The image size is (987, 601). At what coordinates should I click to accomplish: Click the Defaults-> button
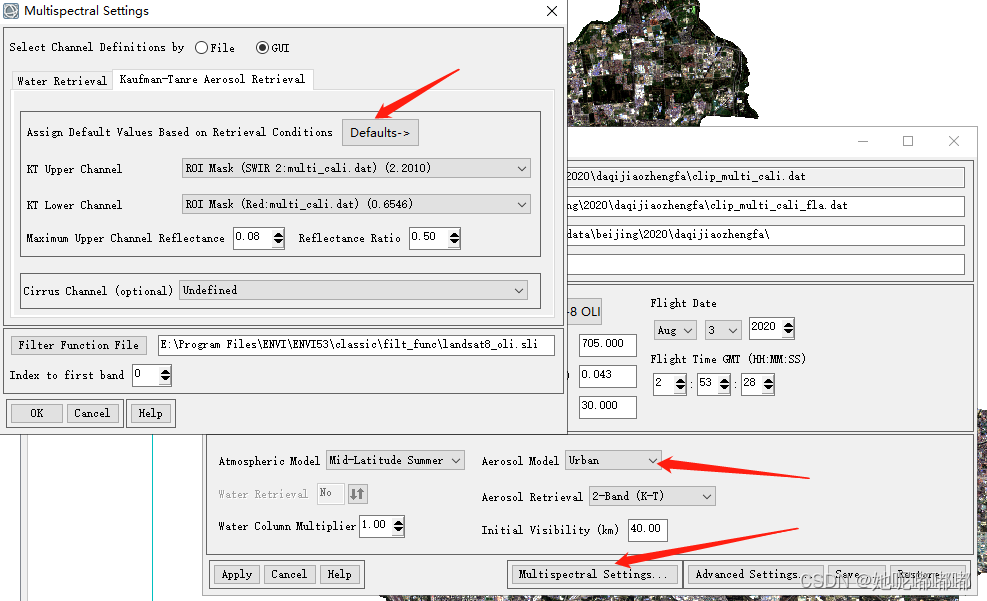[x=380, y=133]
